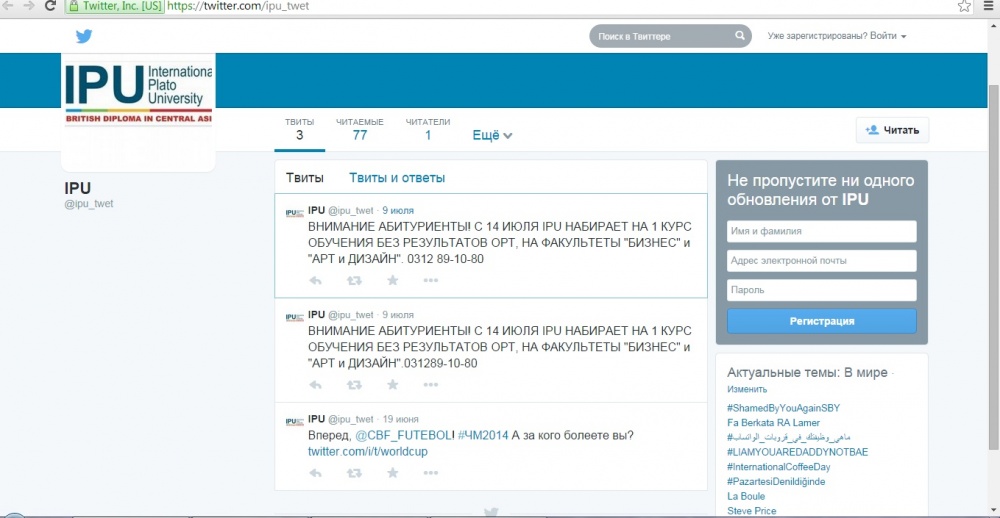
Task: Select the Твиты tab
Action: [304, 178]
